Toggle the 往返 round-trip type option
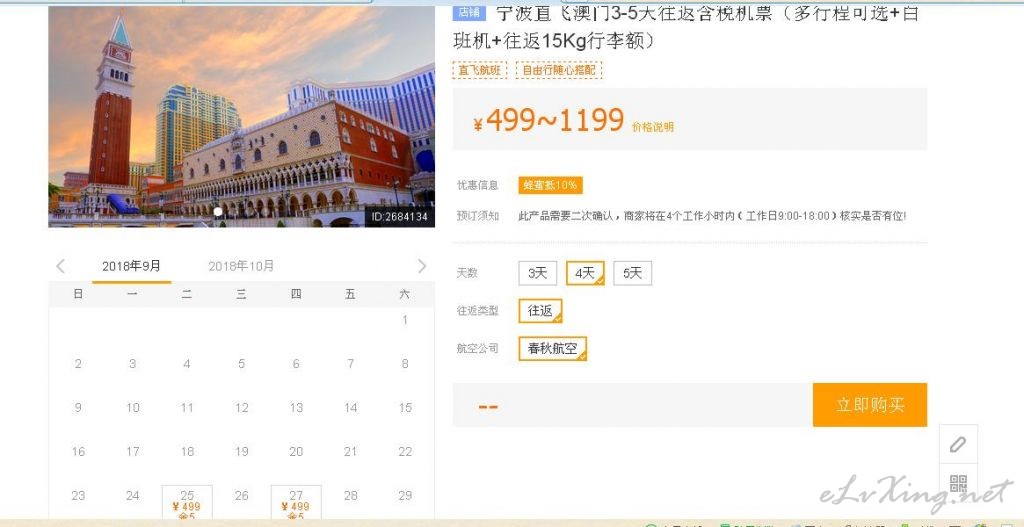 click(x=540, y=311)
